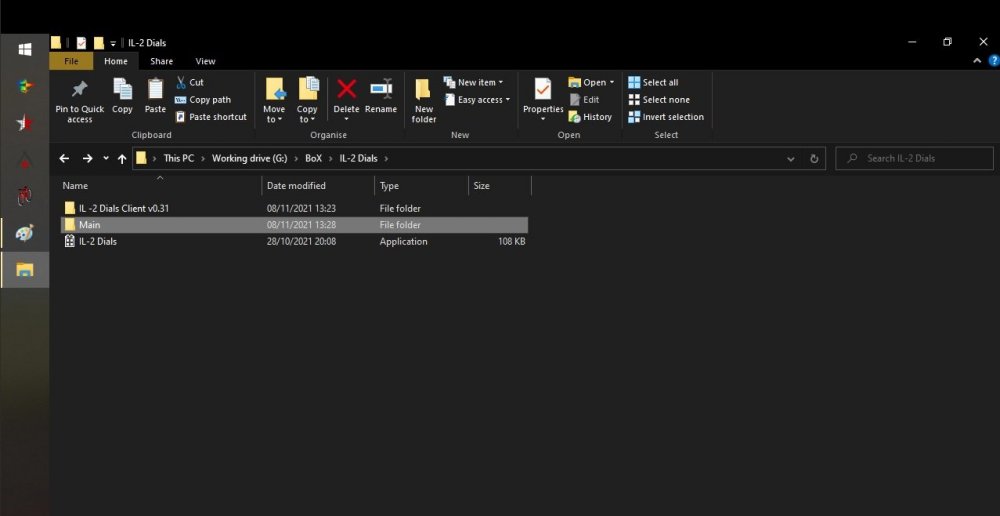The image size is (1000, 516).
Task: Open the Paint palette taskbar icon
Action: [25, 233]
